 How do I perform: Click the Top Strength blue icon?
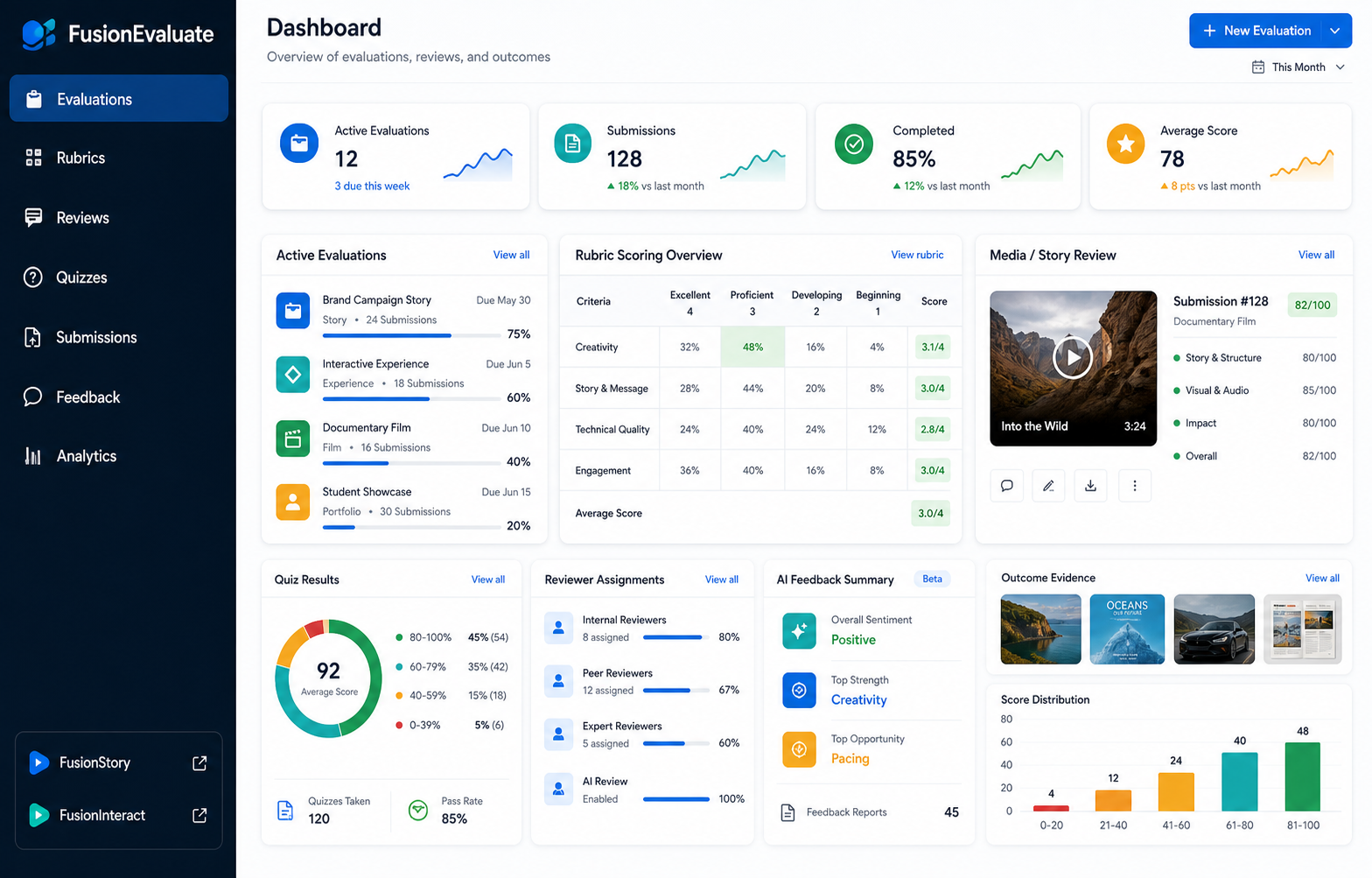tap(799, 691)
